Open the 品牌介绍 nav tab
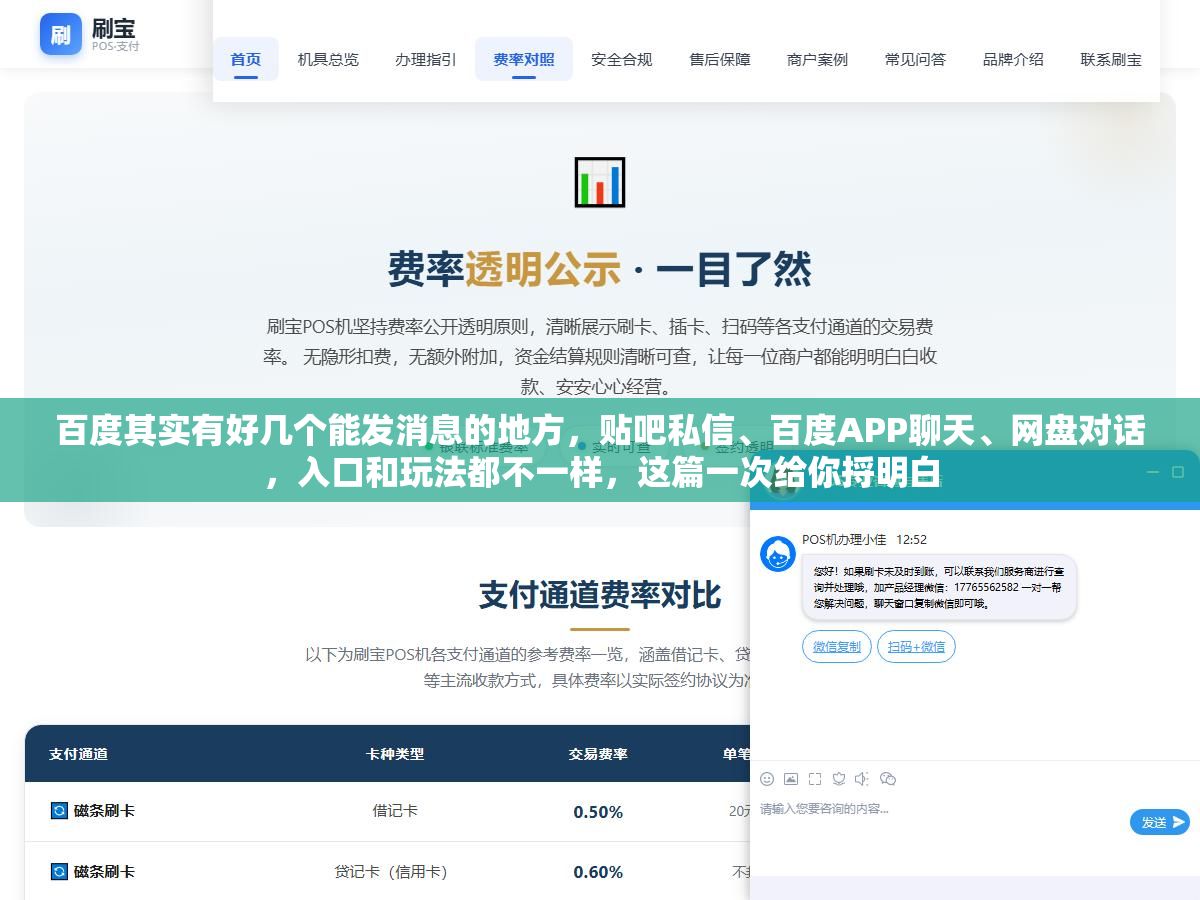 pos(1013,59)
